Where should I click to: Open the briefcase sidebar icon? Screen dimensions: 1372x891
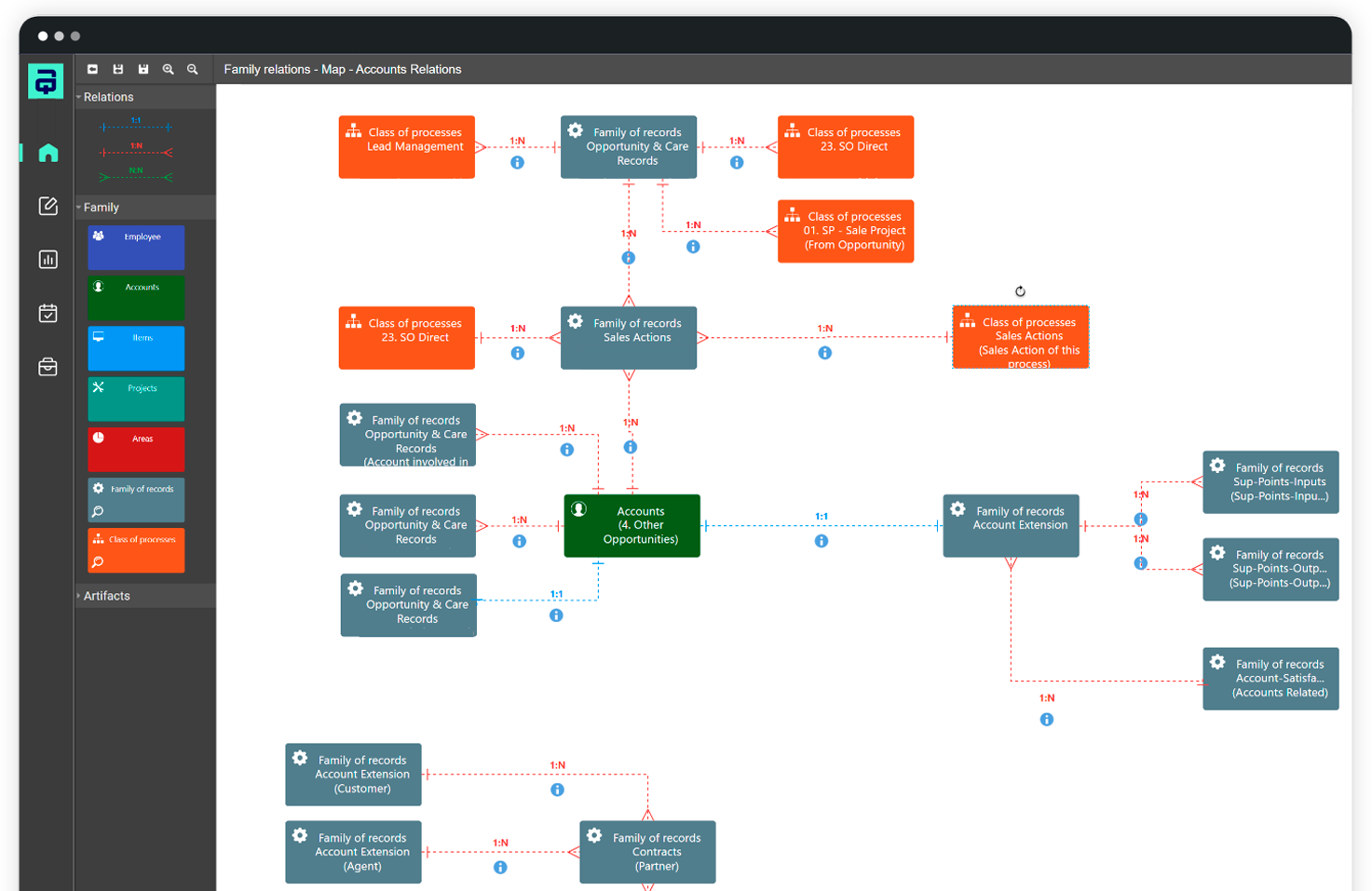48,367
